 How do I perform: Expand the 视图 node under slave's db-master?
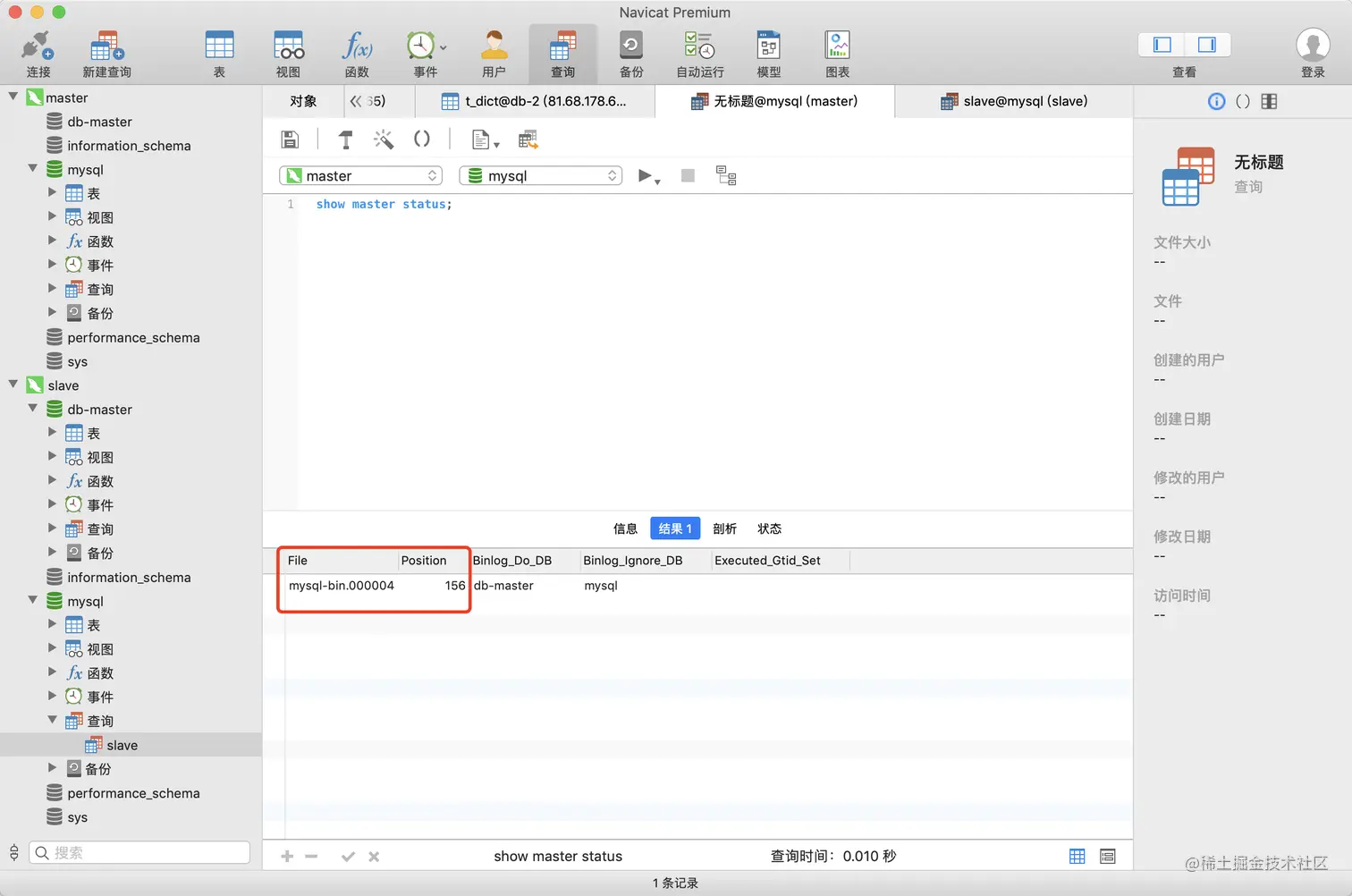[52, 456]
